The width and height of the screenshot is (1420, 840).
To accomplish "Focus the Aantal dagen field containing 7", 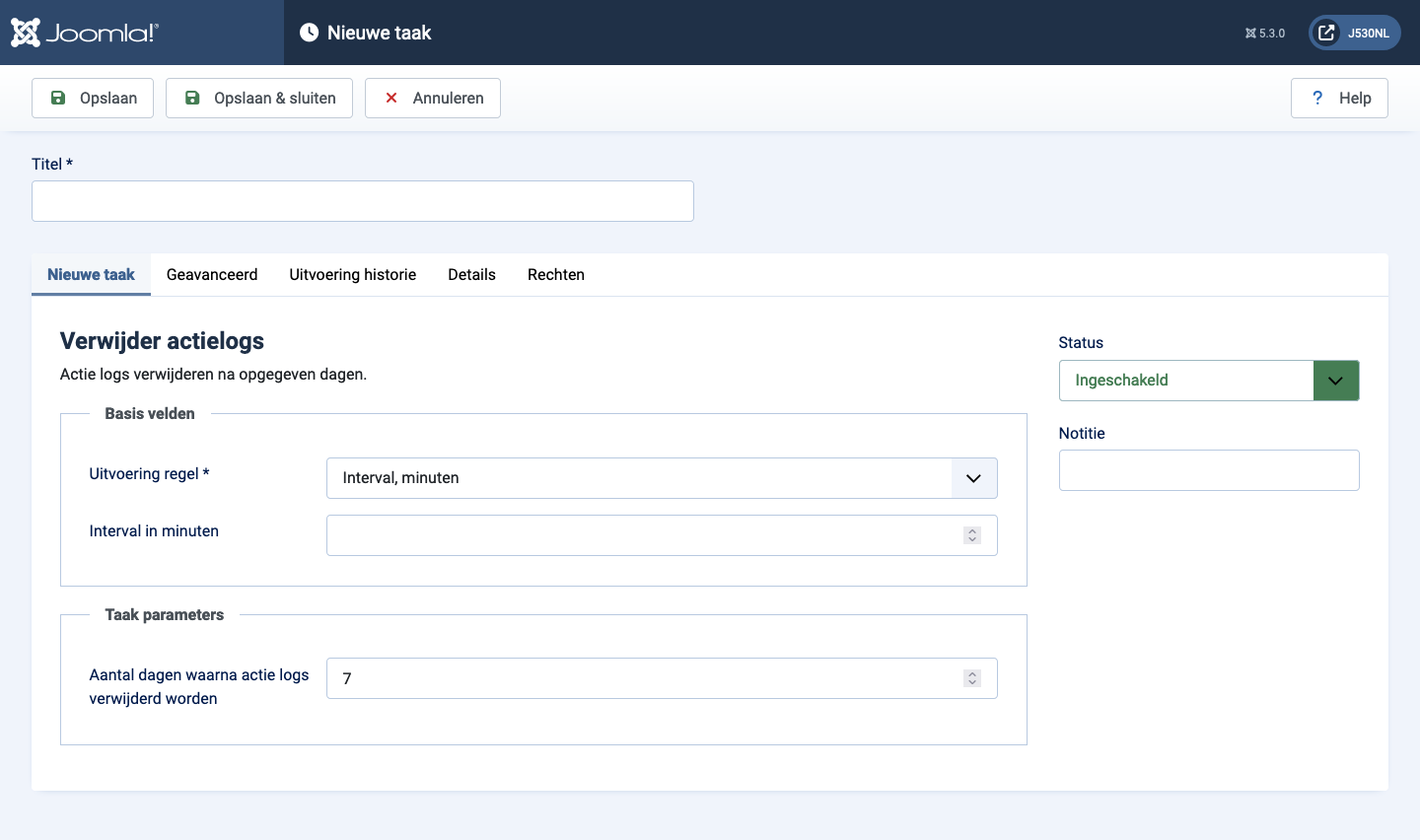I will pyautogui.click(x=662, y=678).
